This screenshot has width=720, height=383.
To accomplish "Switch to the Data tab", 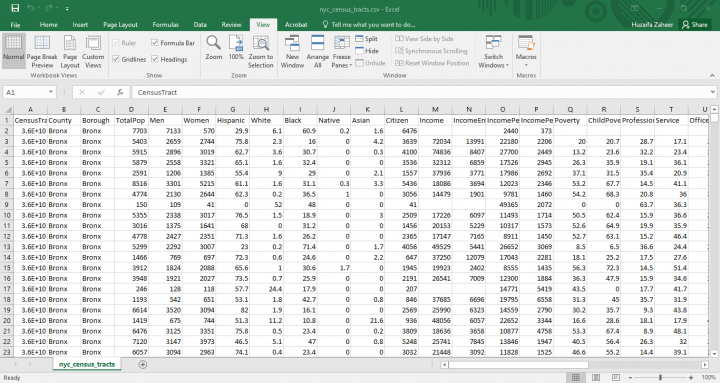I will point(200,25).
